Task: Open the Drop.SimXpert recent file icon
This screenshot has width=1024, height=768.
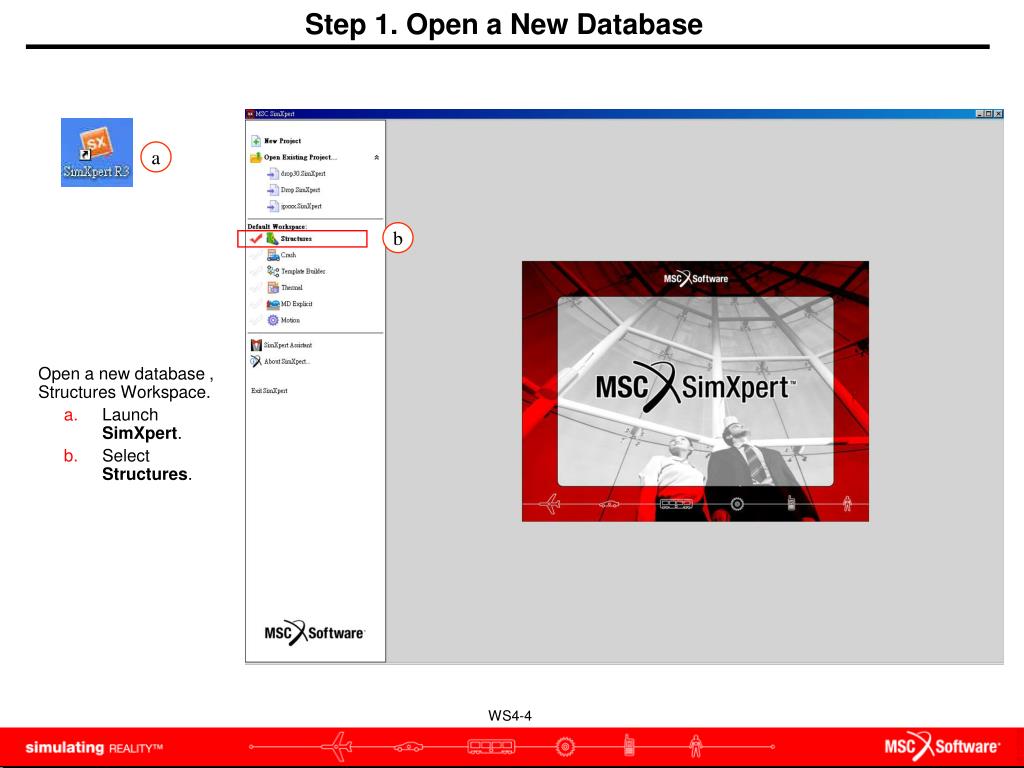Action: click(273, 190)
